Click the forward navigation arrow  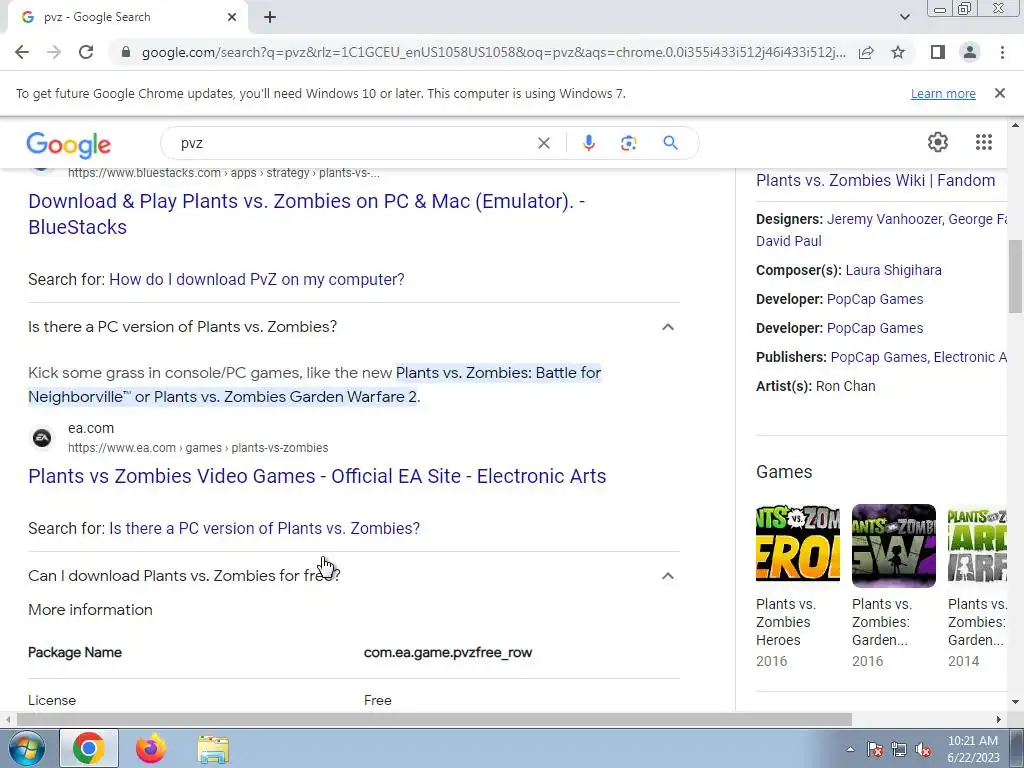[x=54, y=52]
